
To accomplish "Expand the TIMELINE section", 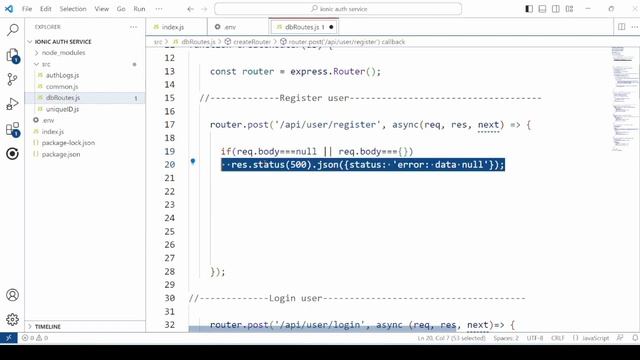I will point(47,327).
